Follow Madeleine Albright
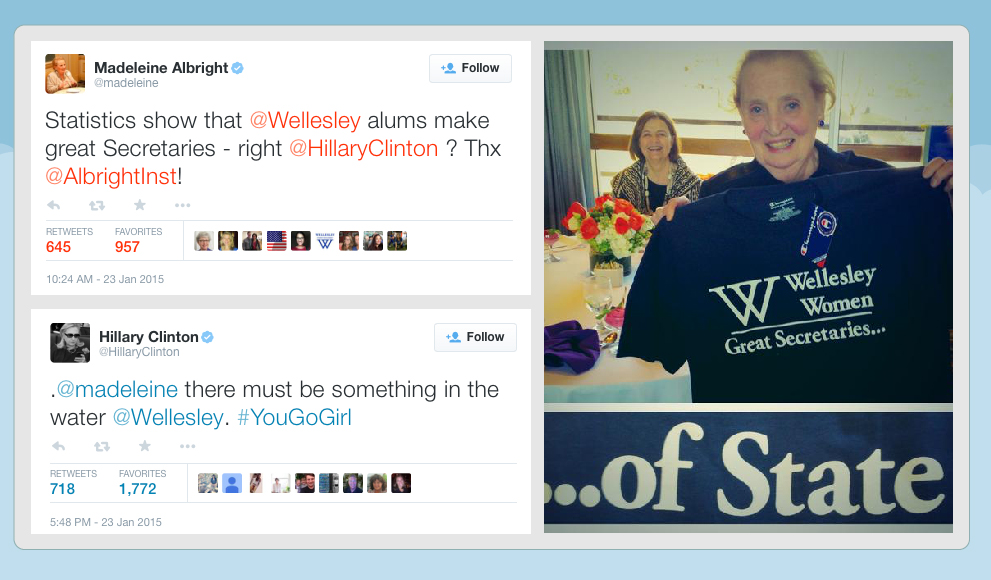Viewport: 991px width, 580px height. pyautogui.click(x=470, y=68)
